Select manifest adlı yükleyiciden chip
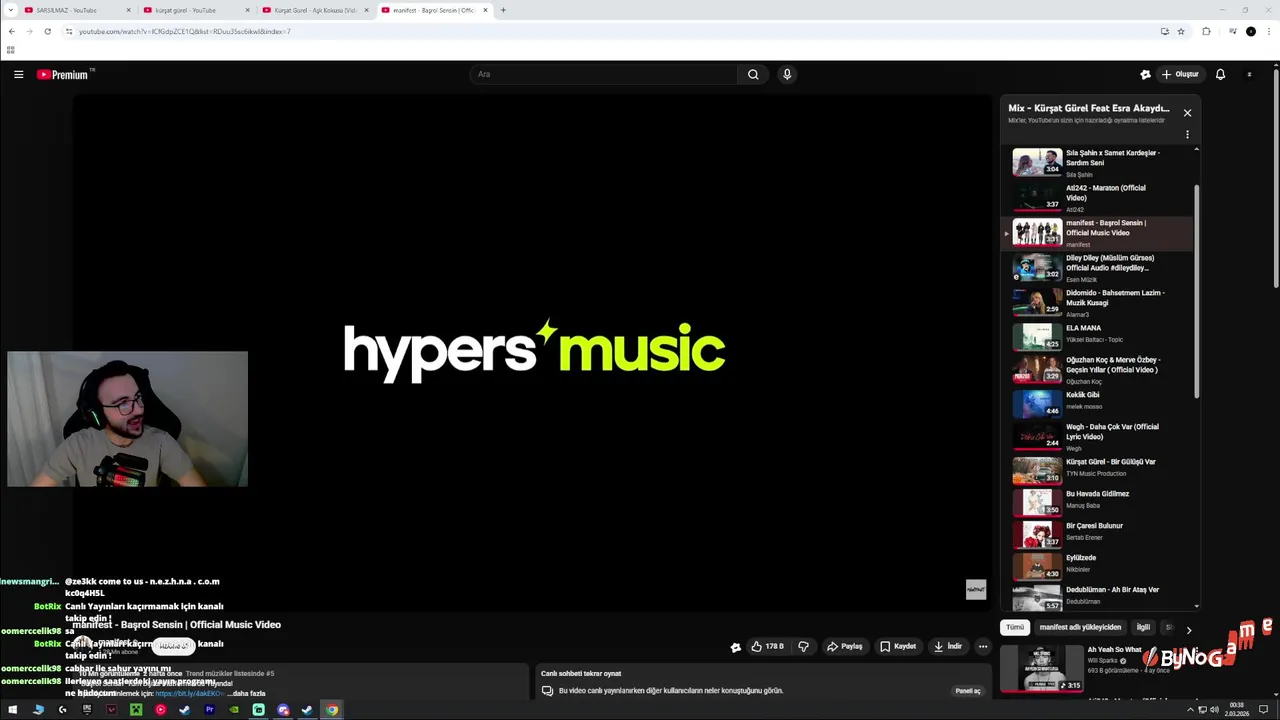Image resolution: width=1280 pixels, height=720 pixels. click(1080, 628)
